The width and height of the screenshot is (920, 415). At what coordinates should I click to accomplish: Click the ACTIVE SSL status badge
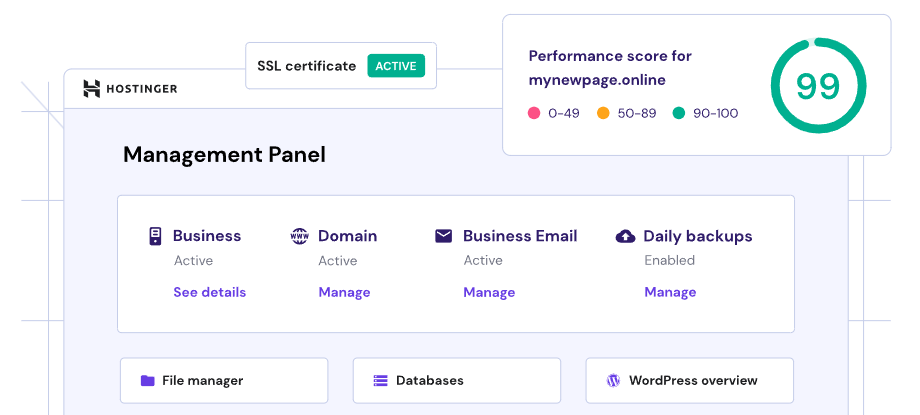(x=396, y=66)
